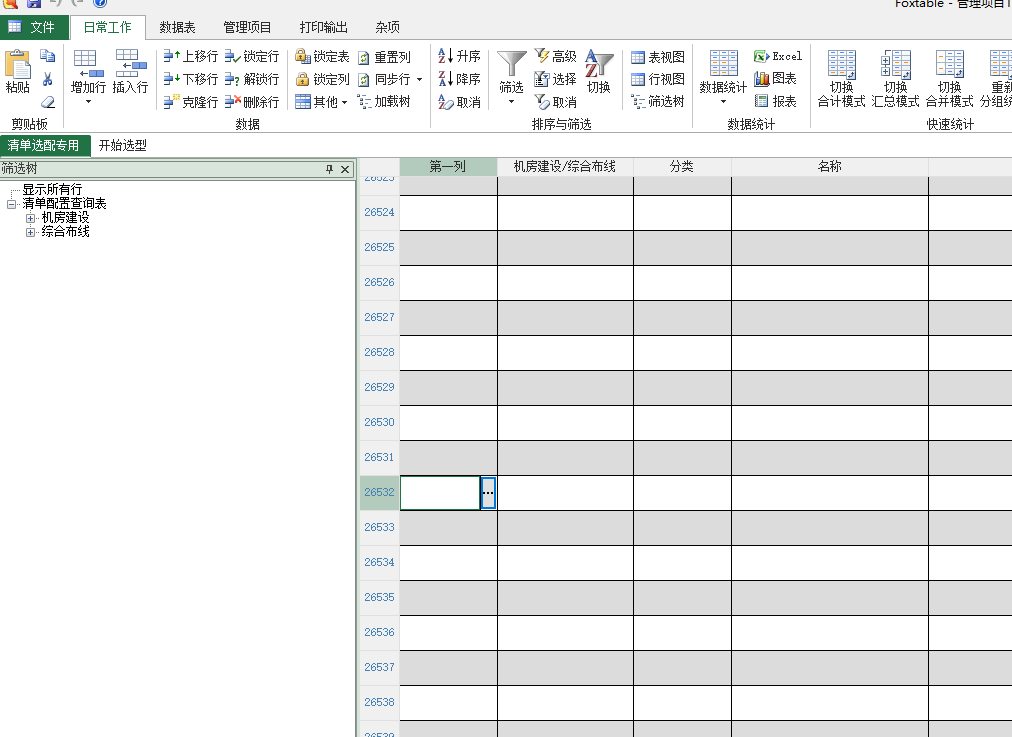Open the 数据统计 dropdown arrow
Image resolution: width=1012 pixels, height=737 pixels.
[723, 102]
